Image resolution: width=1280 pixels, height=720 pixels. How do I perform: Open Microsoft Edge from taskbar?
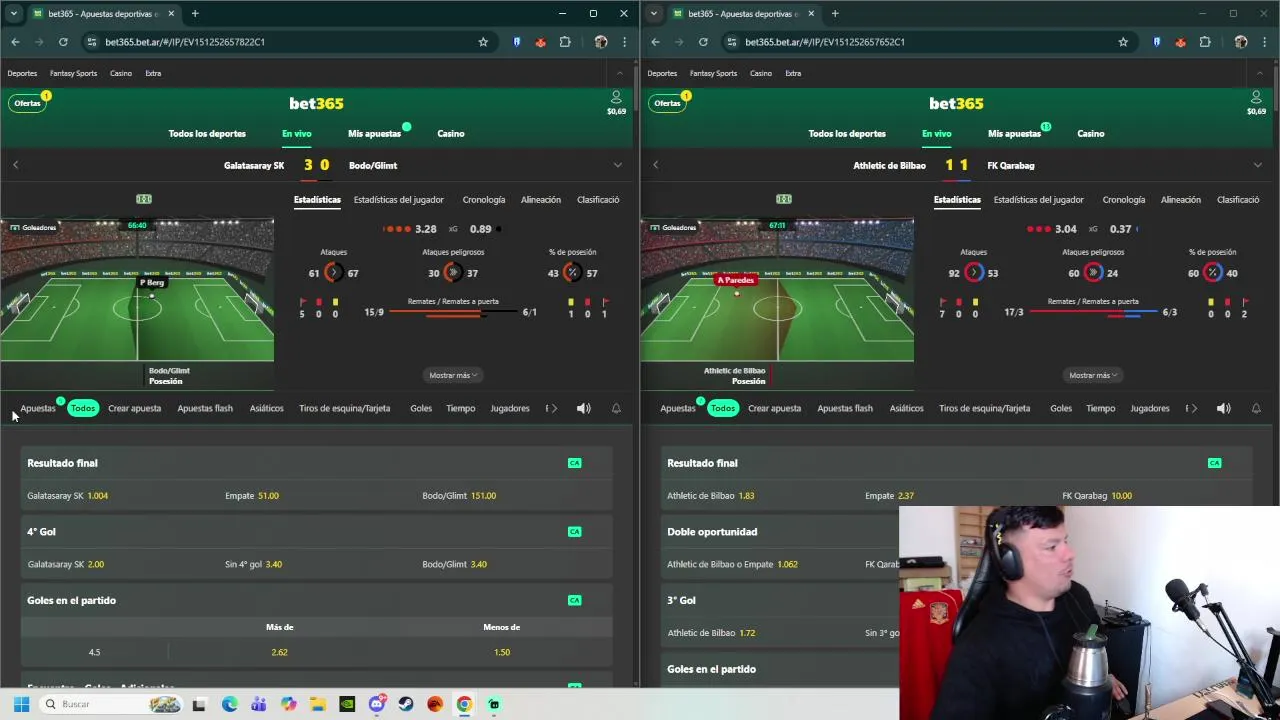230,704
